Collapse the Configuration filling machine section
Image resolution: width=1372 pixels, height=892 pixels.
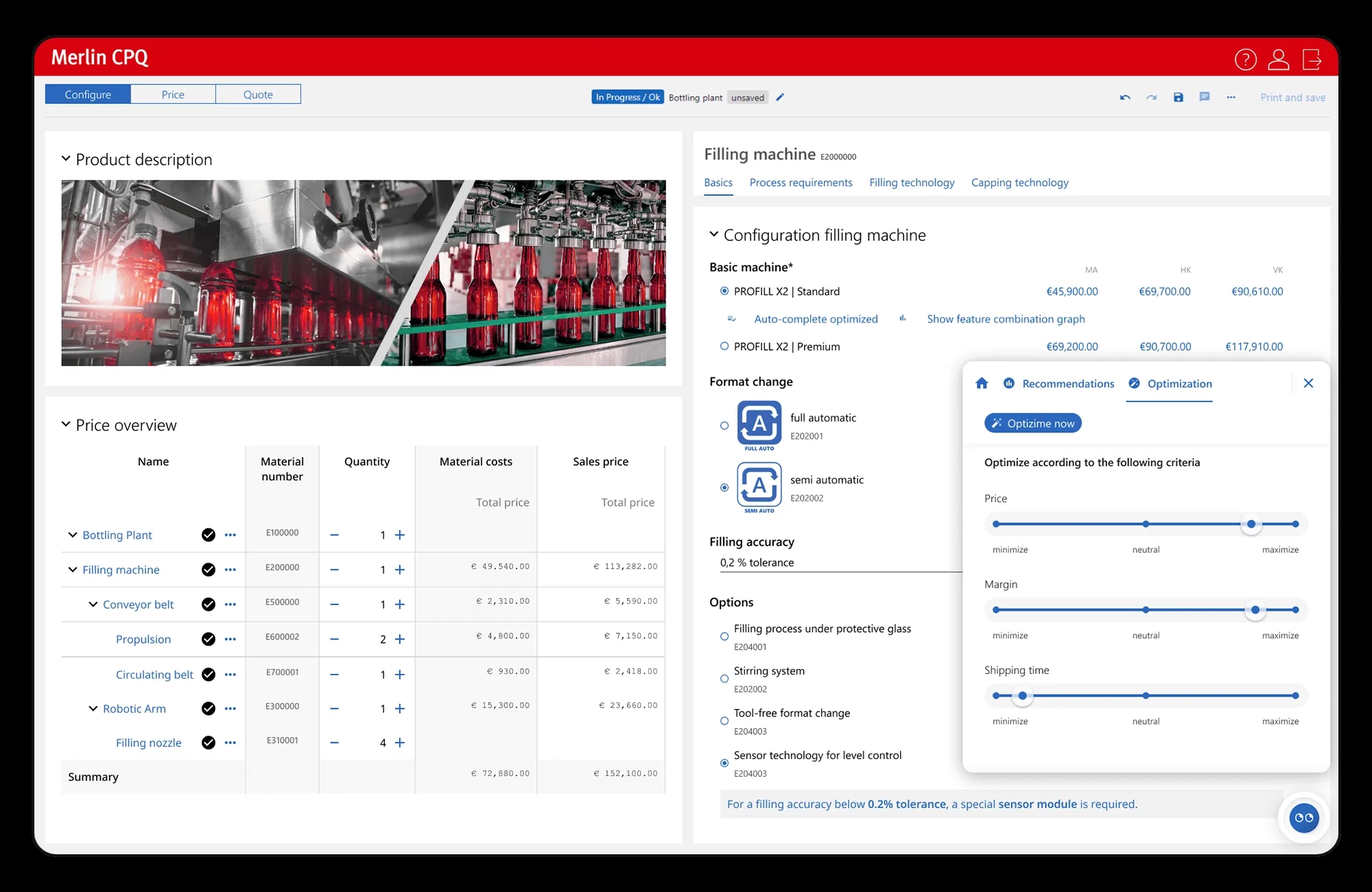(713, 234)
